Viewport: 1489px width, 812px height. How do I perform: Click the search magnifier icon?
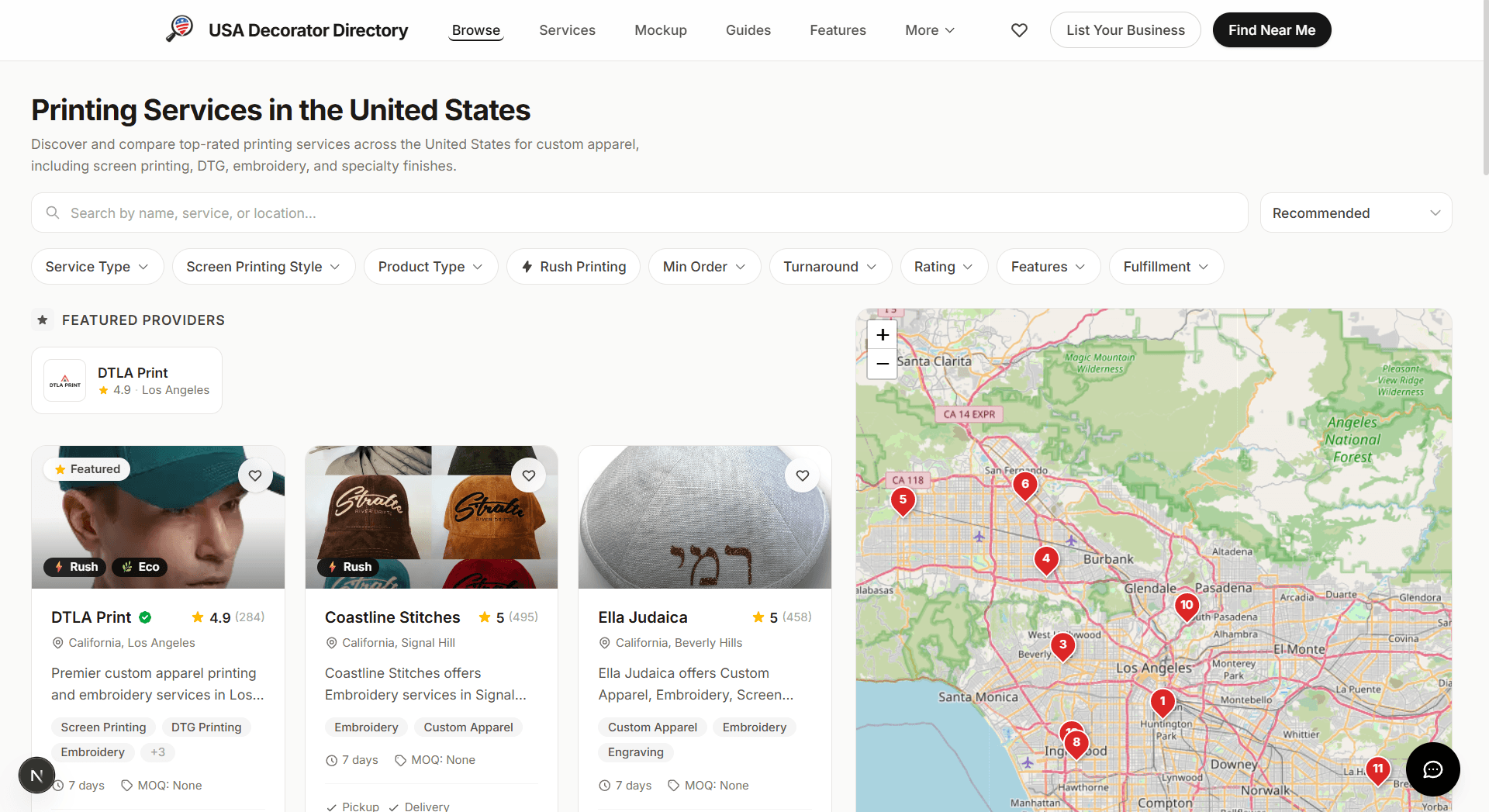tap(53, 213)
